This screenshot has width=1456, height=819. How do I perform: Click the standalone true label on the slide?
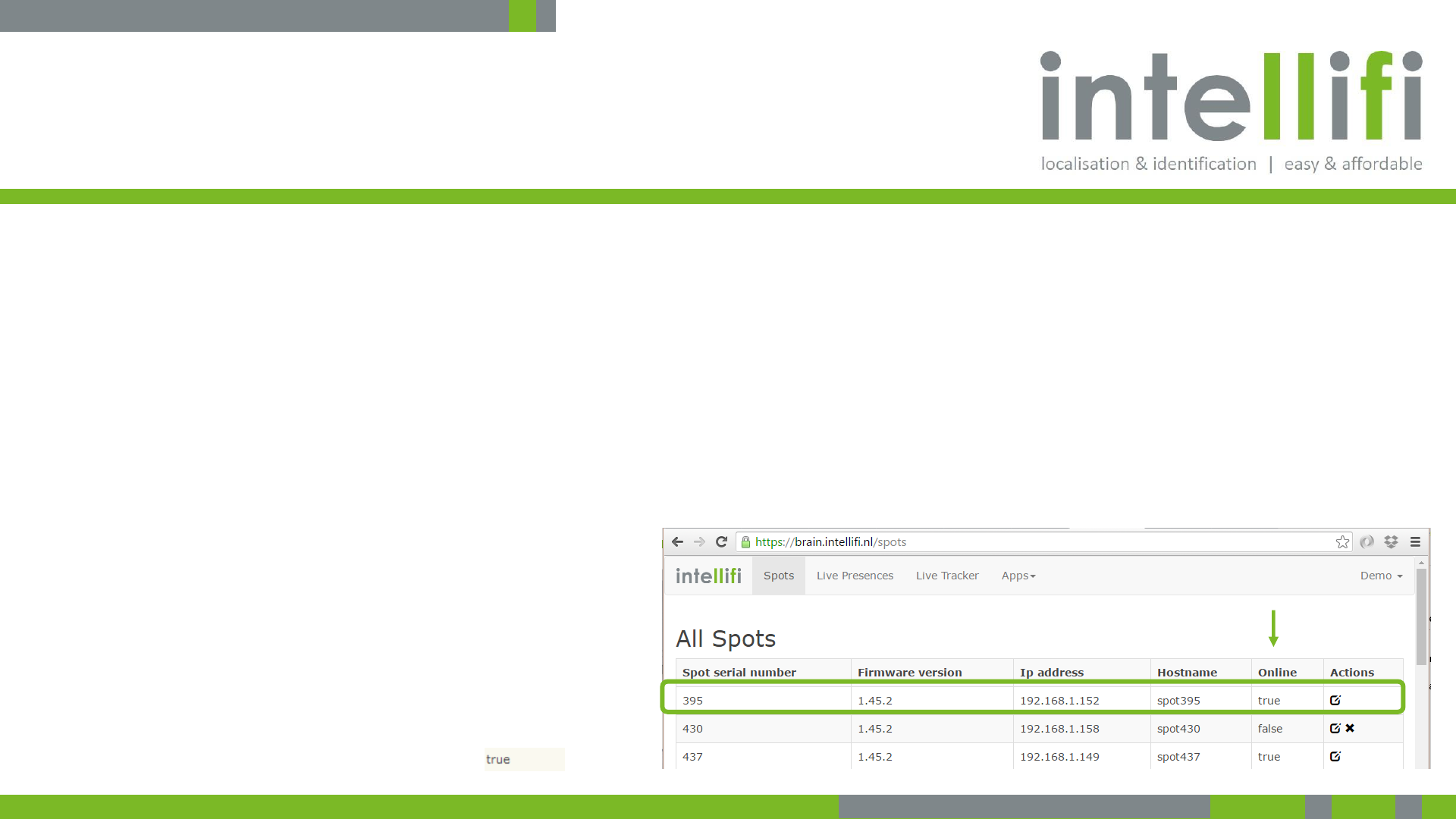[498, 759]
